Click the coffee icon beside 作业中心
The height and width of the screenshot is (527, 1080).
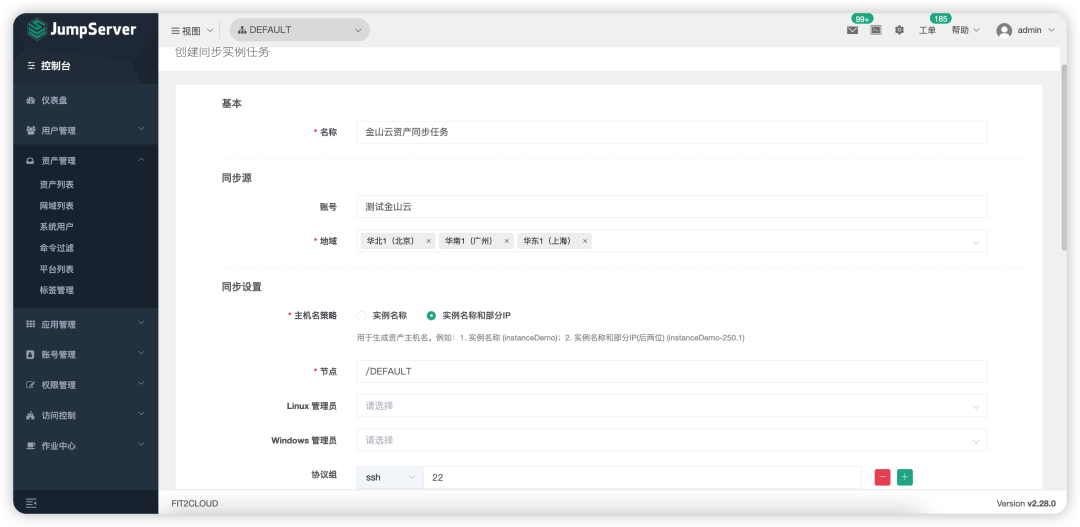pos(30,446)
